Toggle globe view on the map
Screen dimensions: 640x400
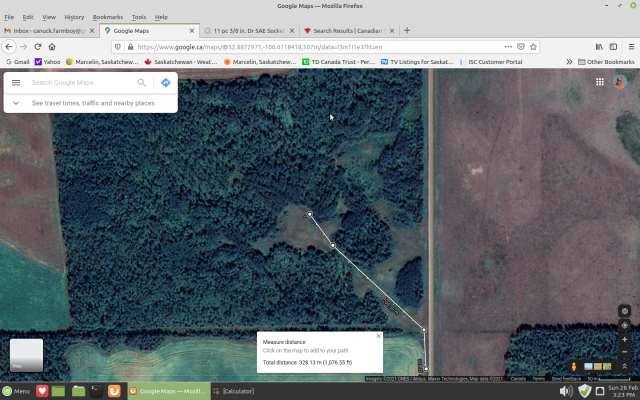coord(625,311)
